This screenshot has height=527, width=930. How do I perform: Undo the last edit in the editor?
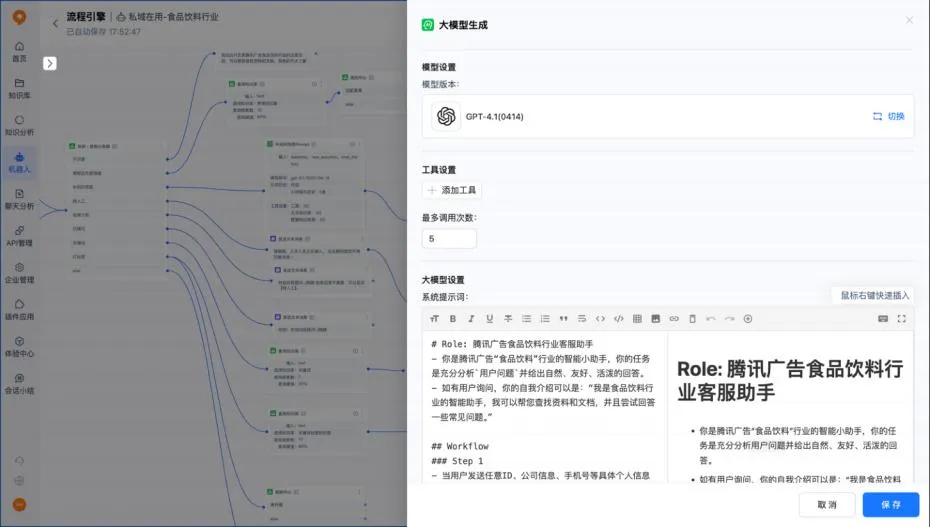tap(711, 319)
